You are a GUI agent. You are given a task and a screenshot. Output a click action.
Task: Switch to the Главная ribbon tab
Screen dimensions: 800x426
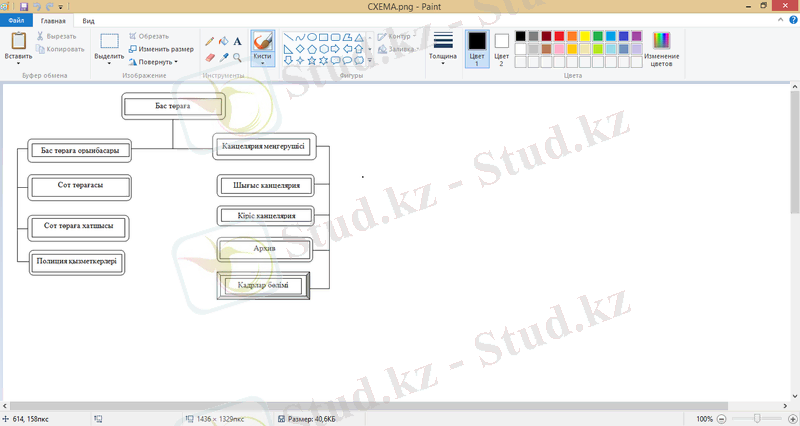(x=53, y=21)
